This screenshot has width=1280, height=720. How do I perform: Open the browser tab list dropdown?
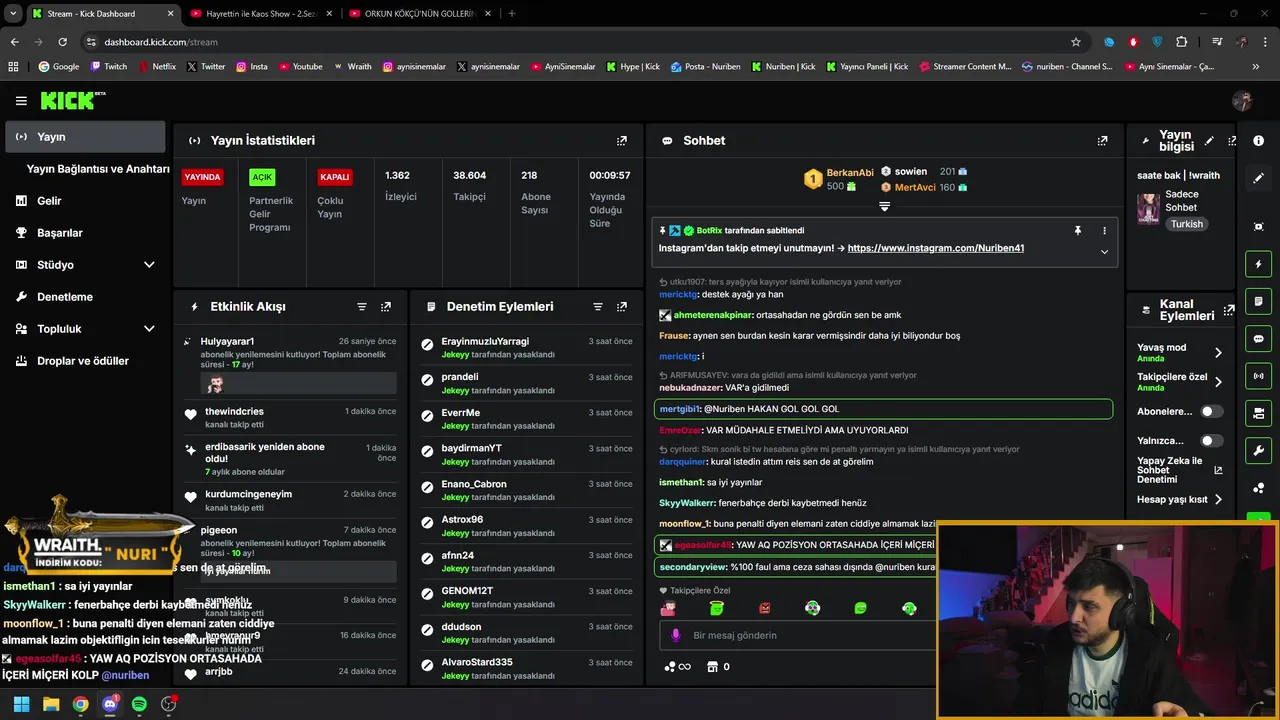(x=13, y=13)
